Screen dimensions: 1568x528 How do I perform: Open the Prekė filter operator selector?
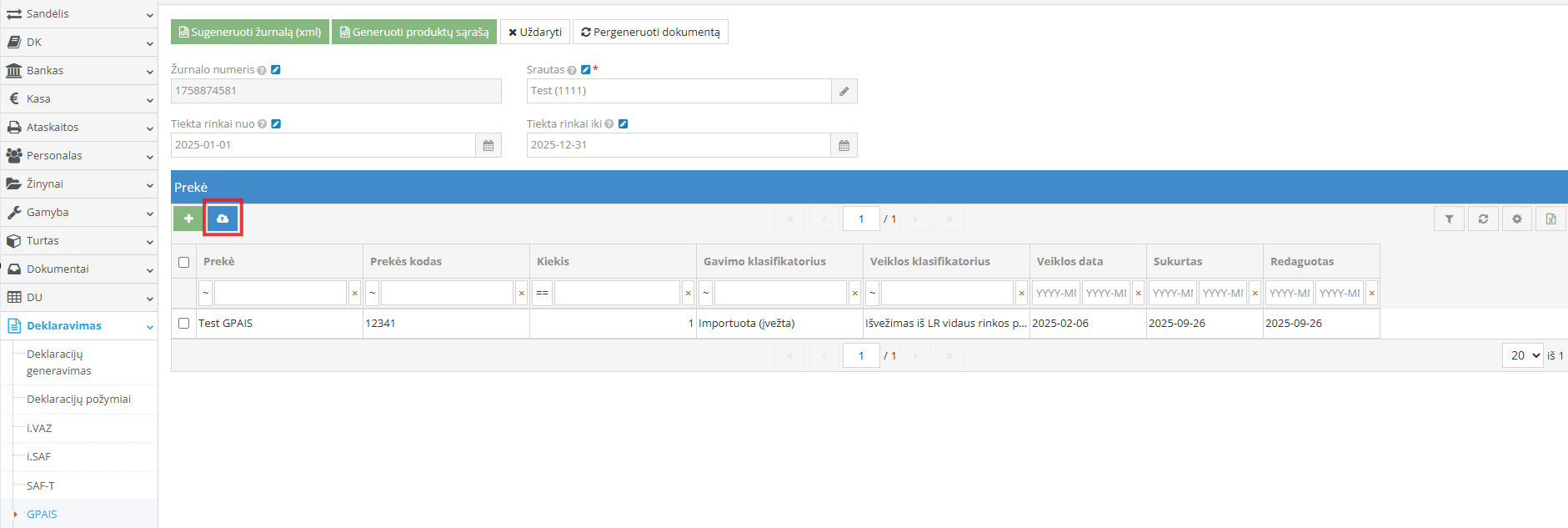pos(206,293)
